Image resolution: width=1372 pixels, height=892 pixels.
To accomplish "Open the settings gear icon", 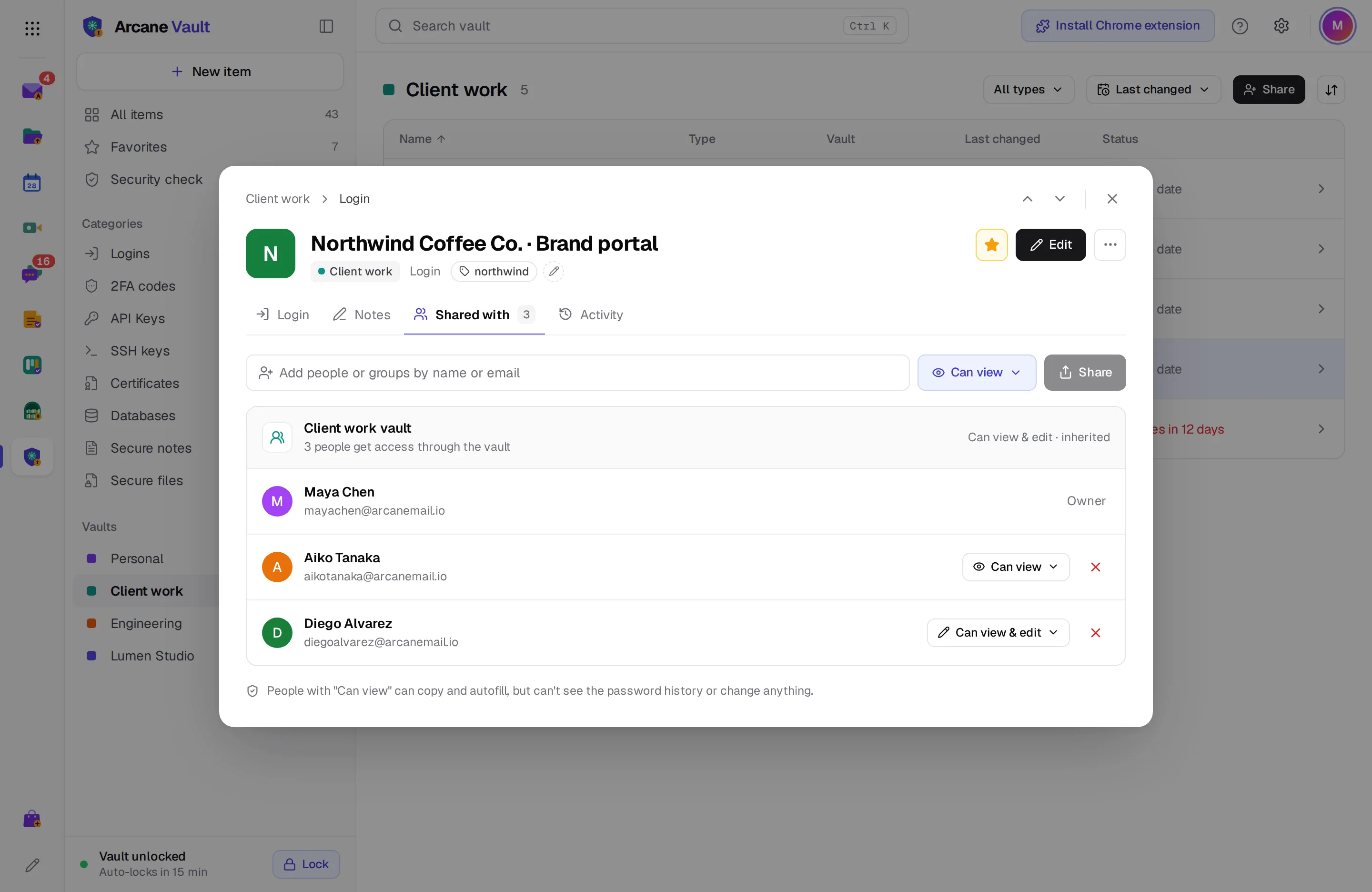I will (x=1281, y=26).
